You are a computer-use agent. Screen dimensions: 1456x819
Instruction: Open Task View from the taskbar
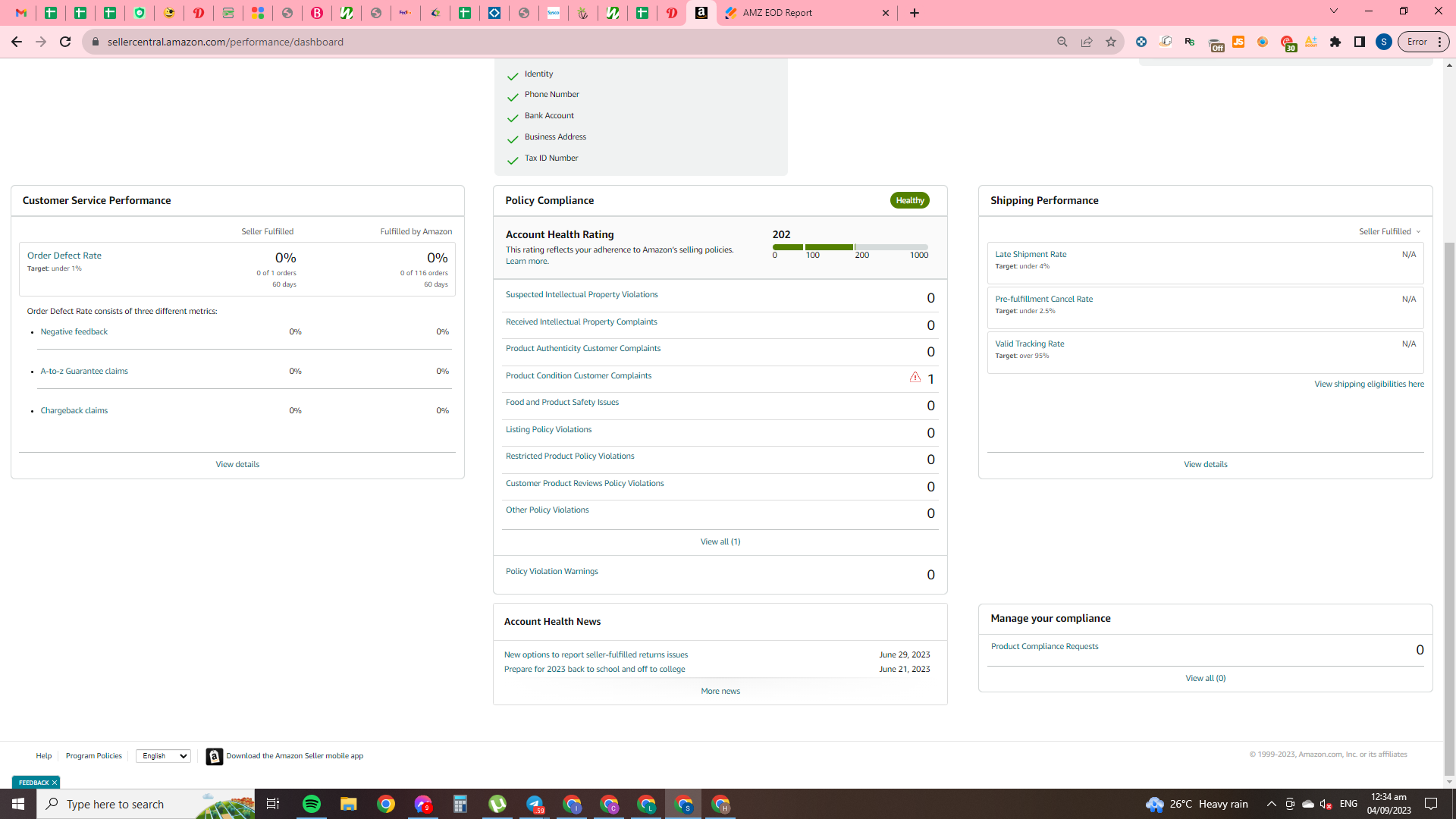click(273, 804)
